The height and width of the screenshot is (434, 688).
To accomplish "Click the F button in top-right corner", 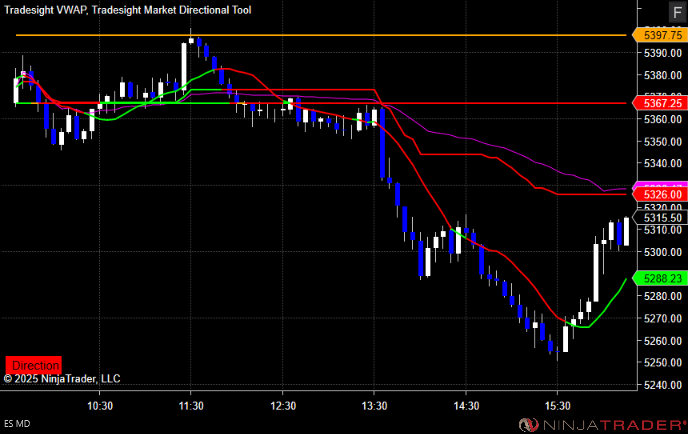I will 677,12.
